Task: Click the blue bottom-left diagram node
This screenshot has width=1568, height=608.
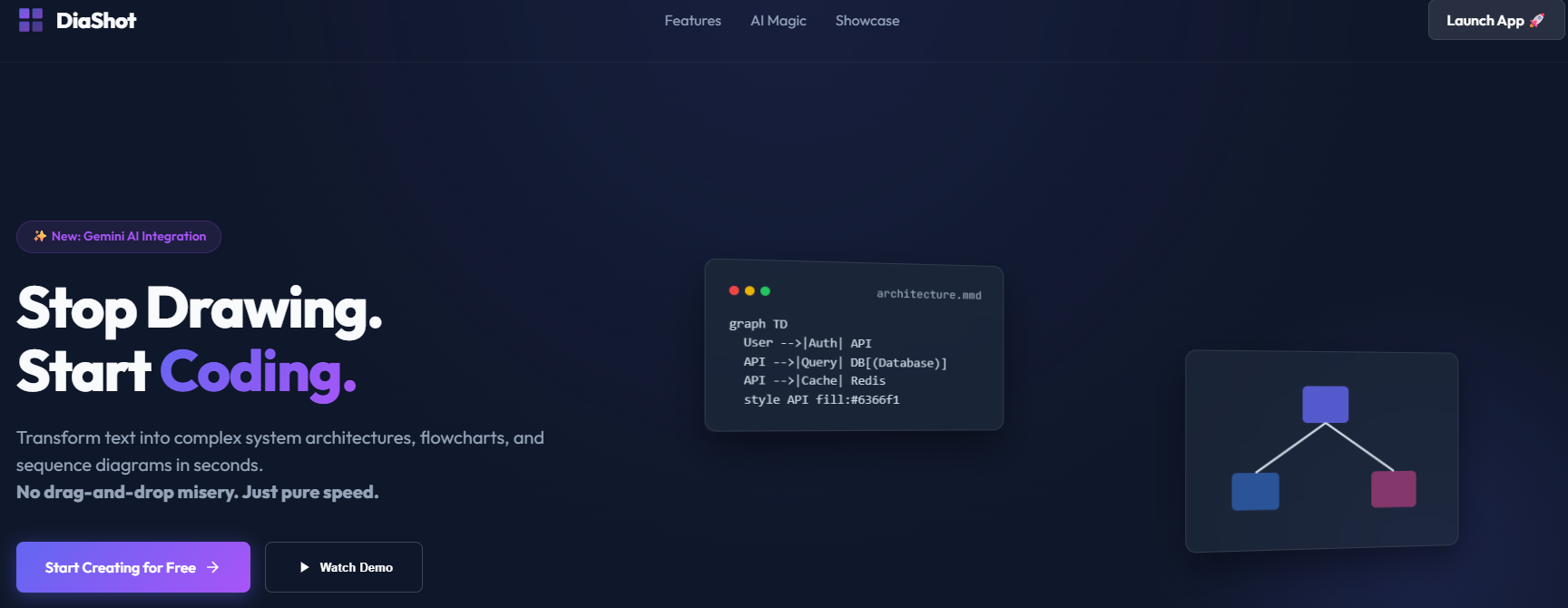Action: (x=1256, y=491)
